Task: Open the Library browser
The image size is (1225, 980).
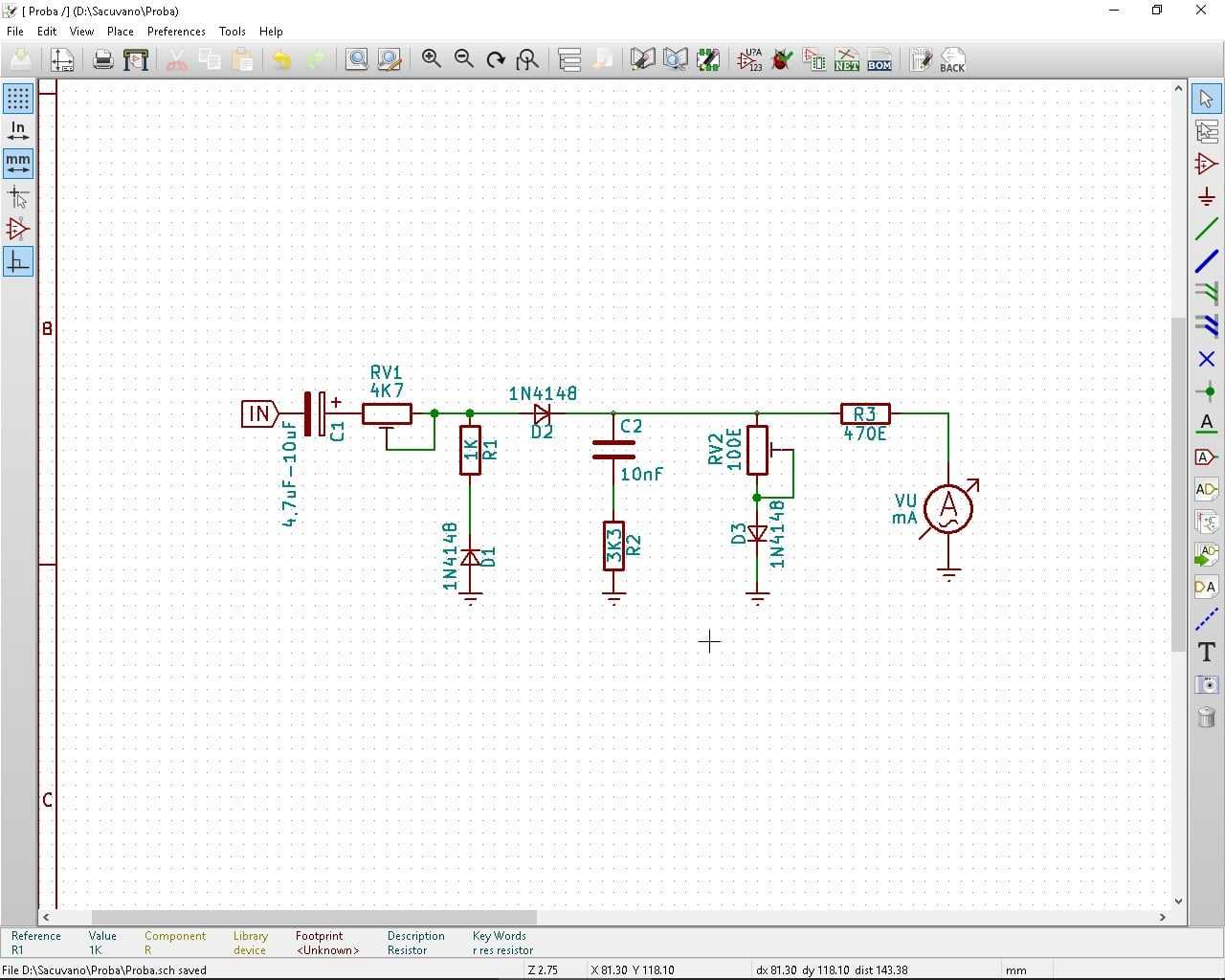Action: pos(675,60)
